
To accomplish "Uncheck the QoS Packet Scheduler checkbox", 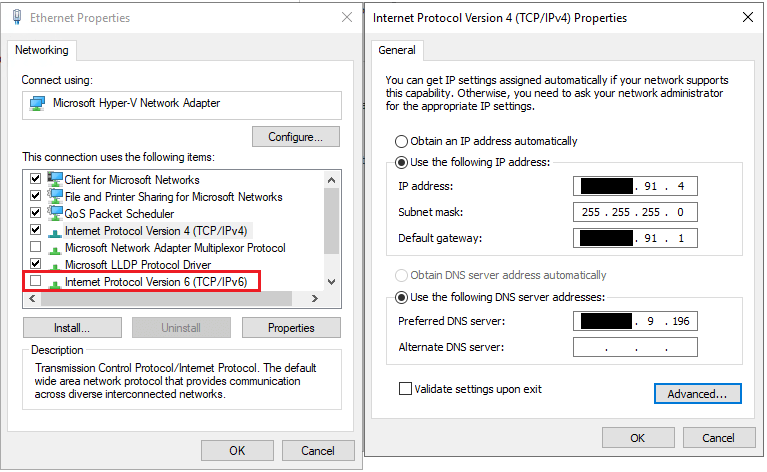I will tap(36, 214).
